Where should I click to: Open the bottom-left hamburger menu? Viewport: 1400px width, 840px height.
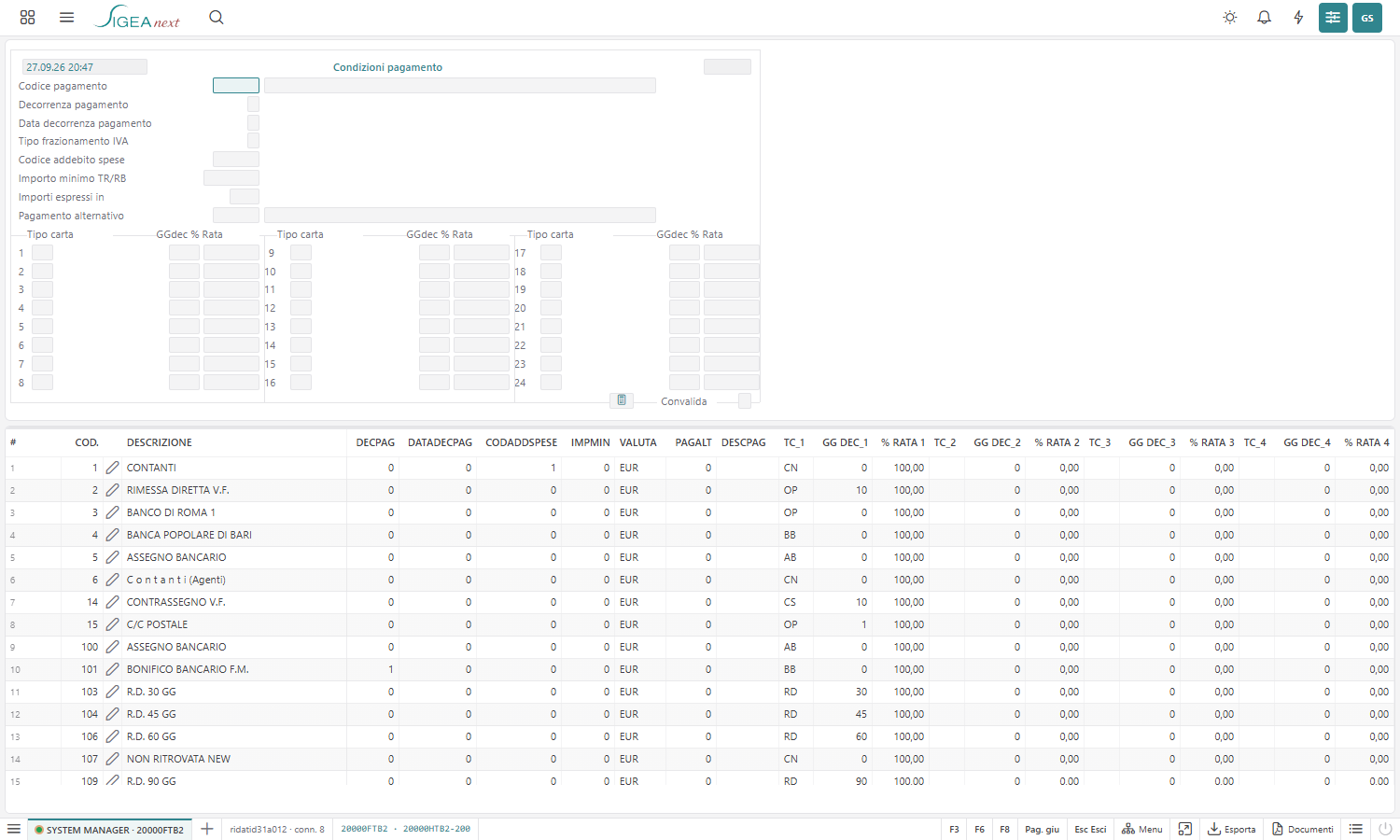14,829
